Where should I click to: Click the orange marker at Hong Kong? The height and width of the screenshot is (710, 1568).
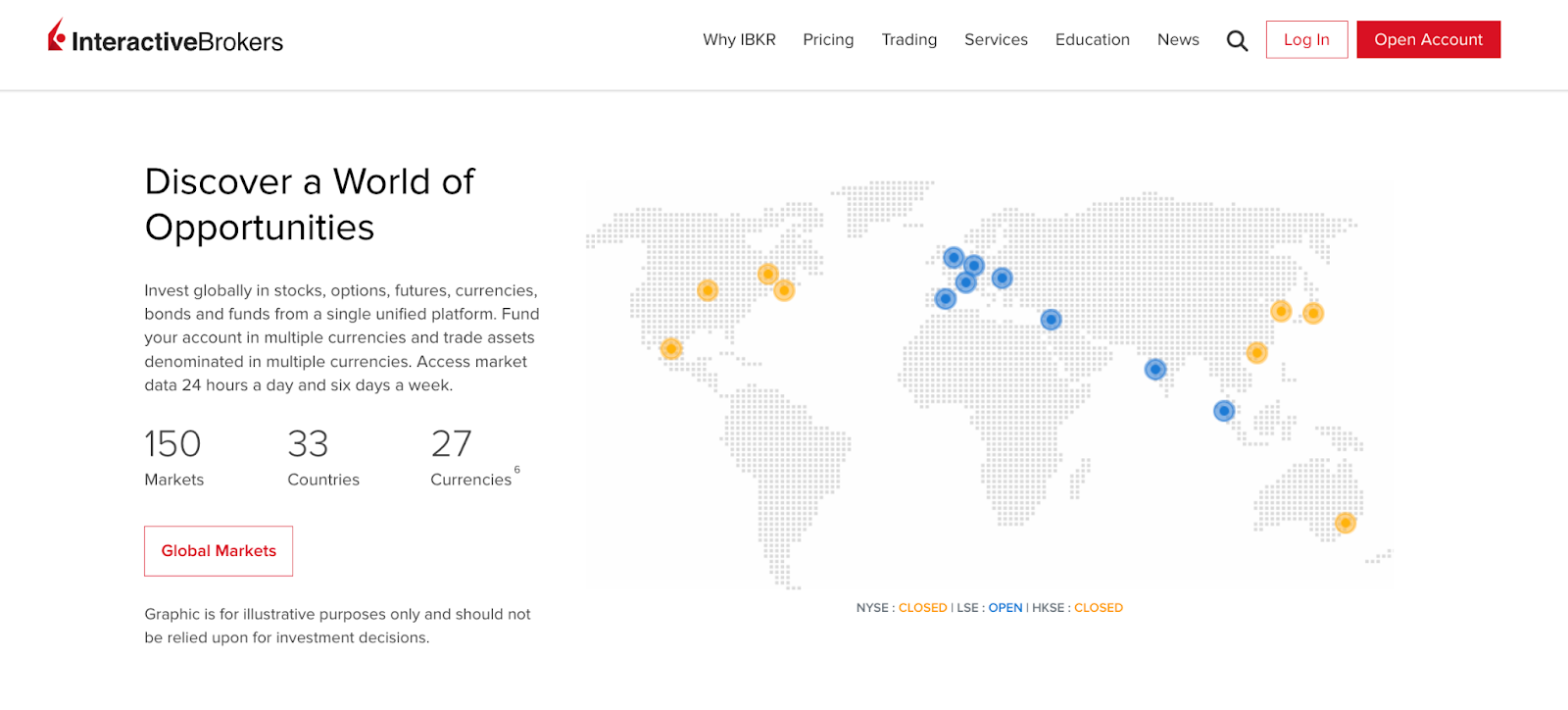1256,352
